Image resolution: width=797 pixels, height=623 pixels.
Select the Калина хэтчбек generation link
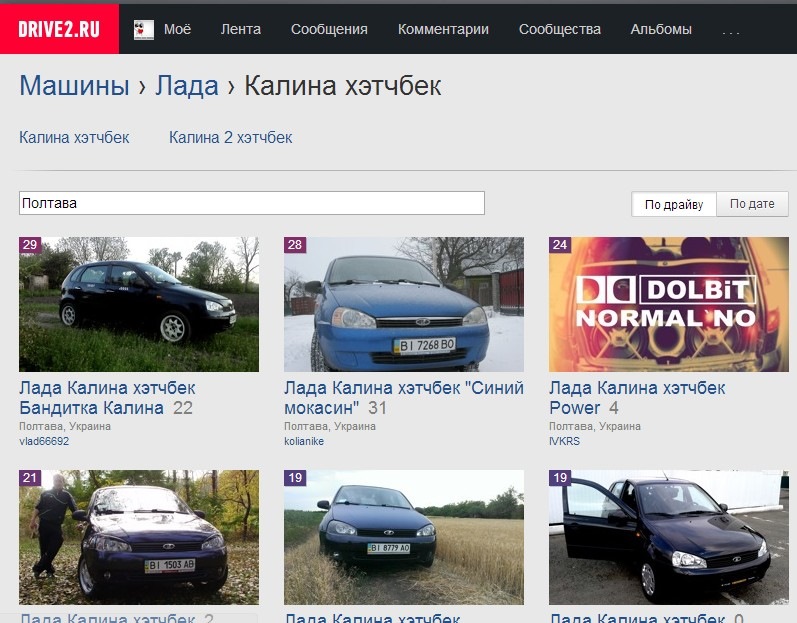click(x=74, y=137)
